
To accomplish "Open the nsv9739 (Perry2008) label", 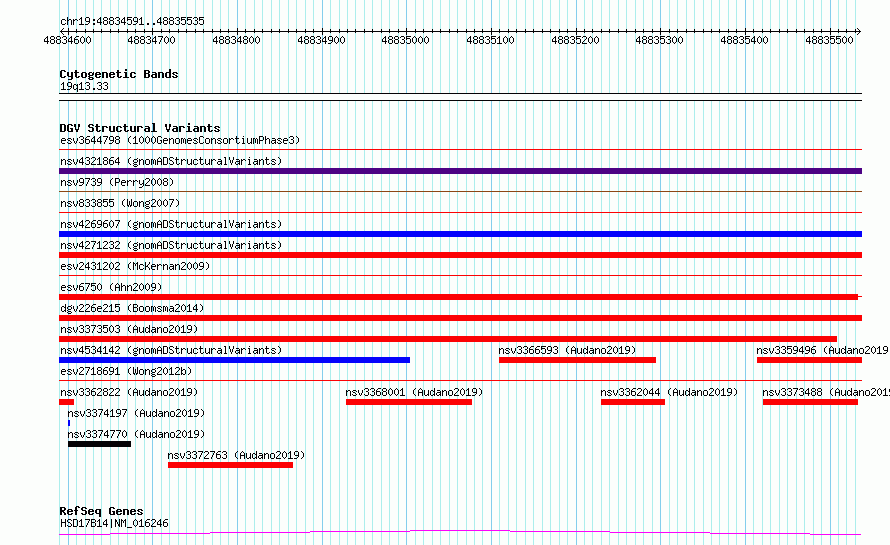I will [117, 182].
